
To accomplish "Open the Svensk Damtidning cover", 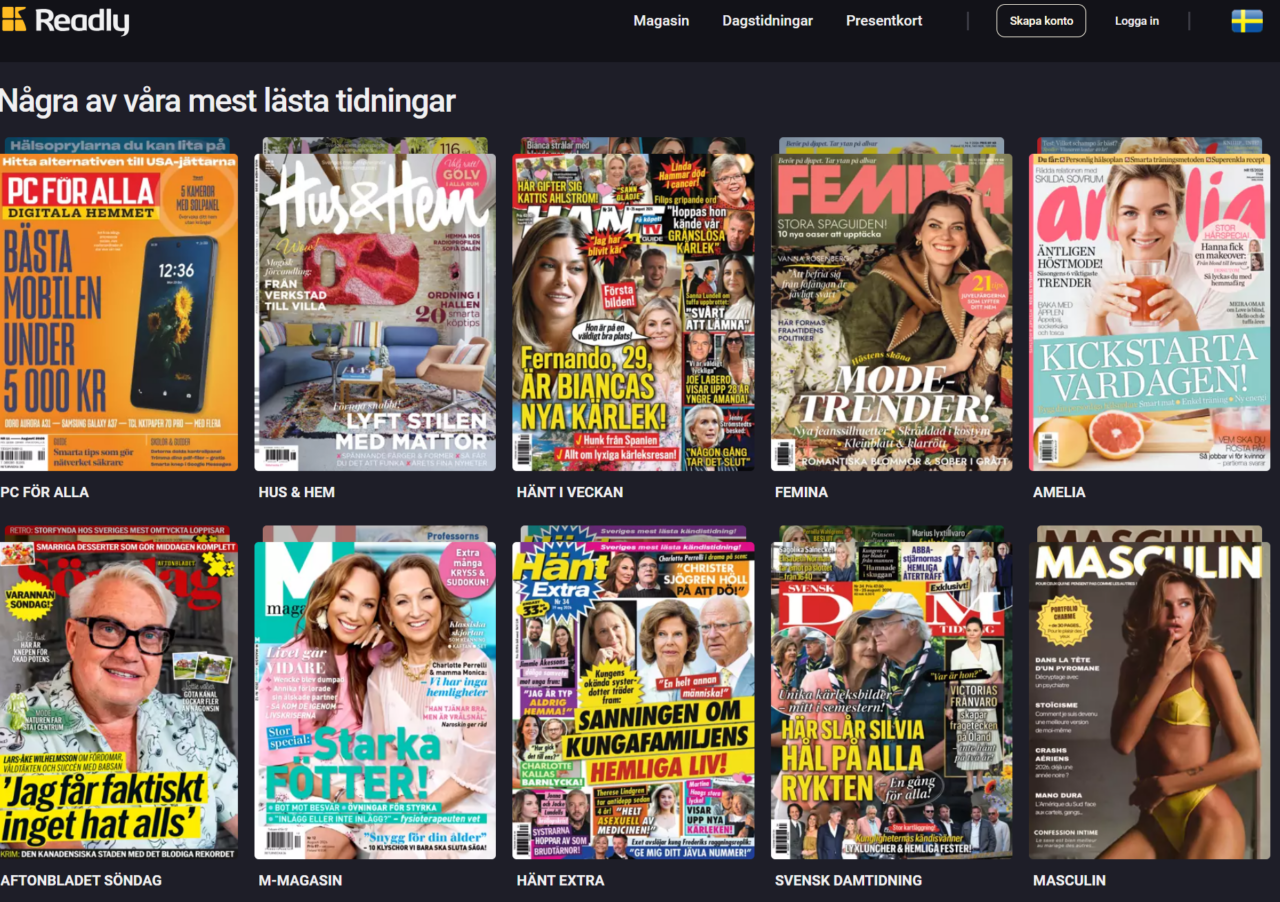I will (891, 700).
